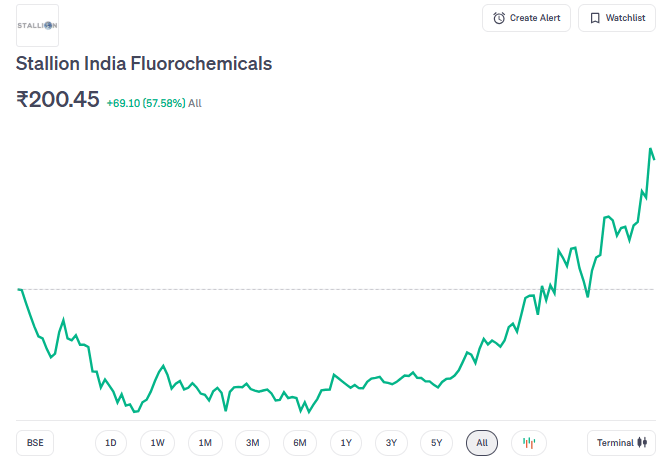Open the Stallion company logo thumbnail
This screenshot has width=662, height=464.
pyautogui.click(x=37, y=25)
